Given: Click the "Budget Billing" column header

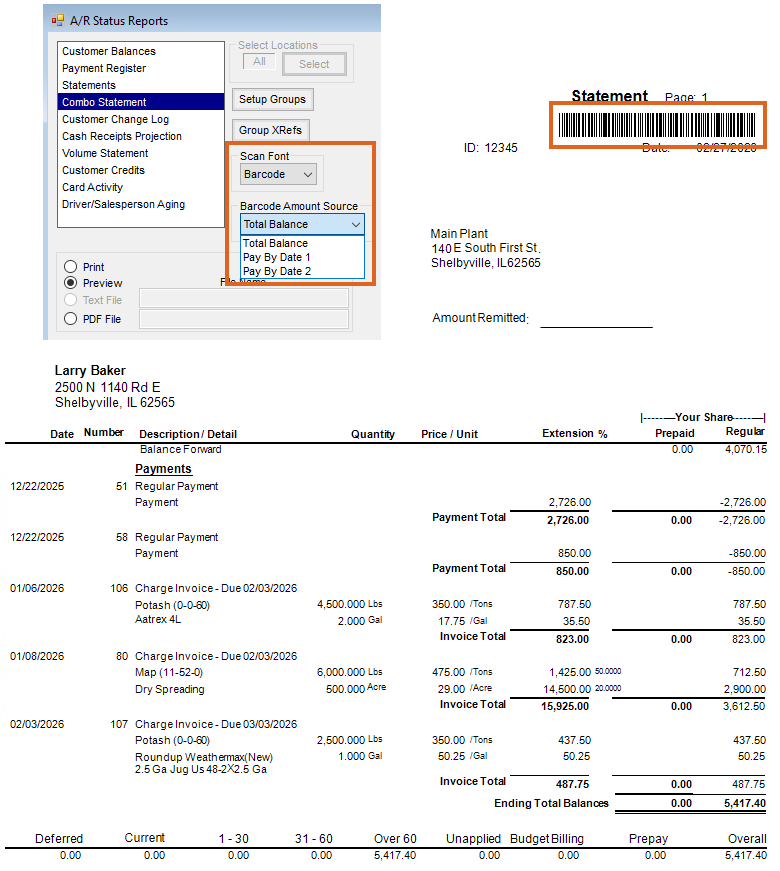Looking at the screenshot, I should coord(547,839).
